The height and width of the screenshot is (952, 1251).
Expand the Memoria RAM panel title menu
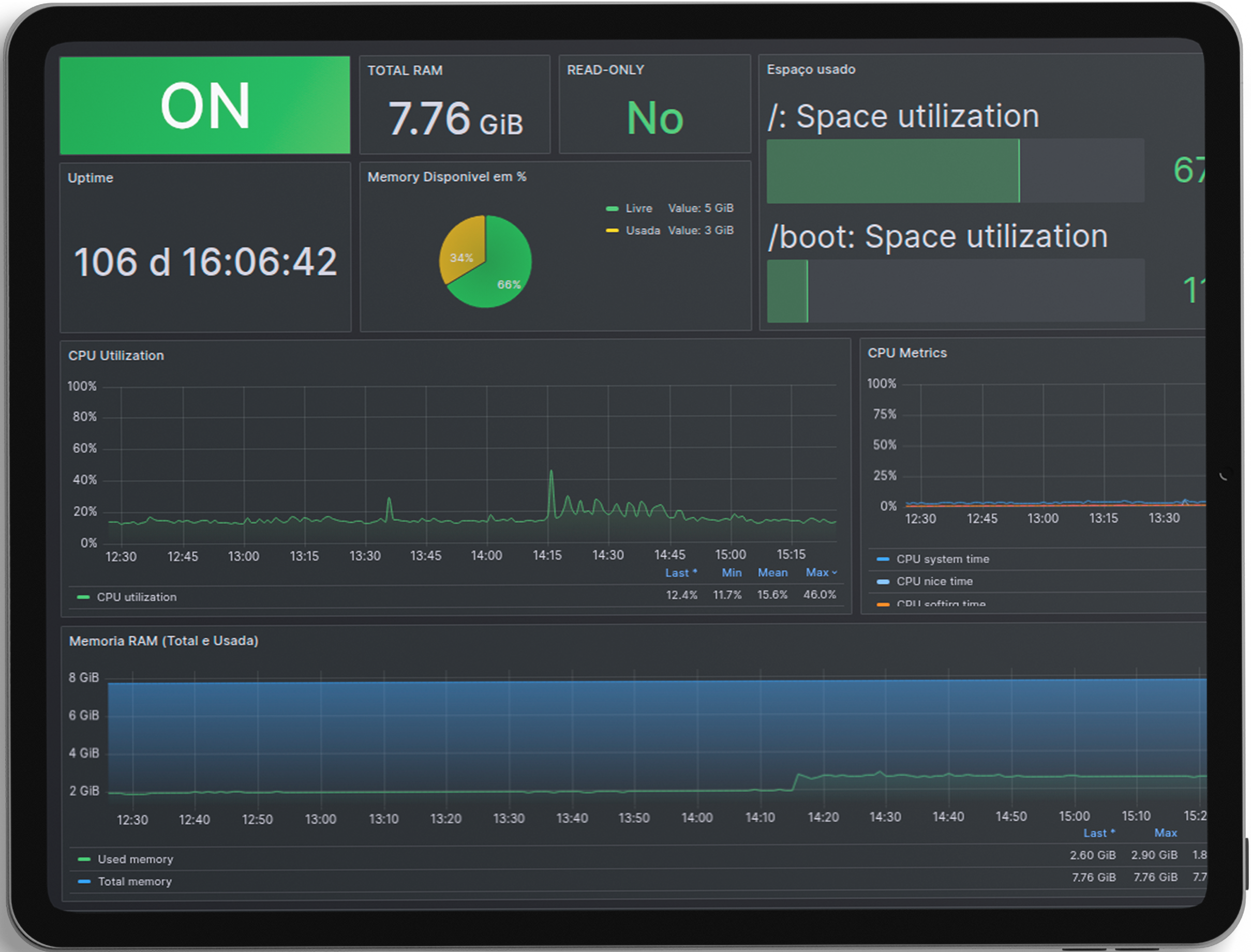click(164, 641)
